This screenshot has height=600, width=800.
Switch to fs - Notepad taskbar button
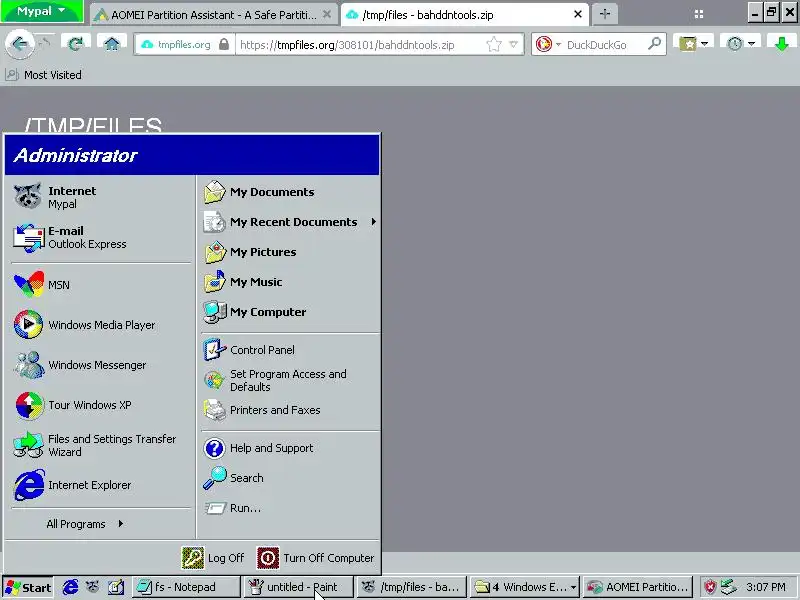(186, 587)
